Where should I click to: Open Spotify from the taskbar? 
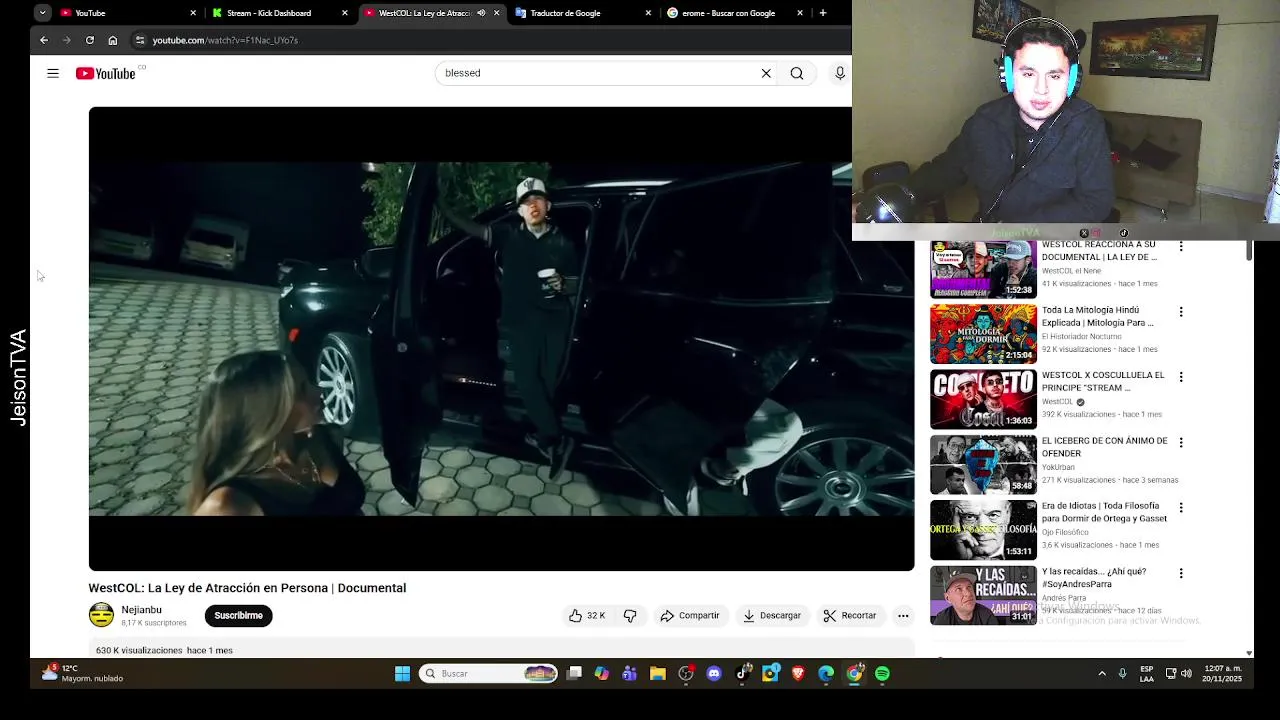(x=882, y=674)
